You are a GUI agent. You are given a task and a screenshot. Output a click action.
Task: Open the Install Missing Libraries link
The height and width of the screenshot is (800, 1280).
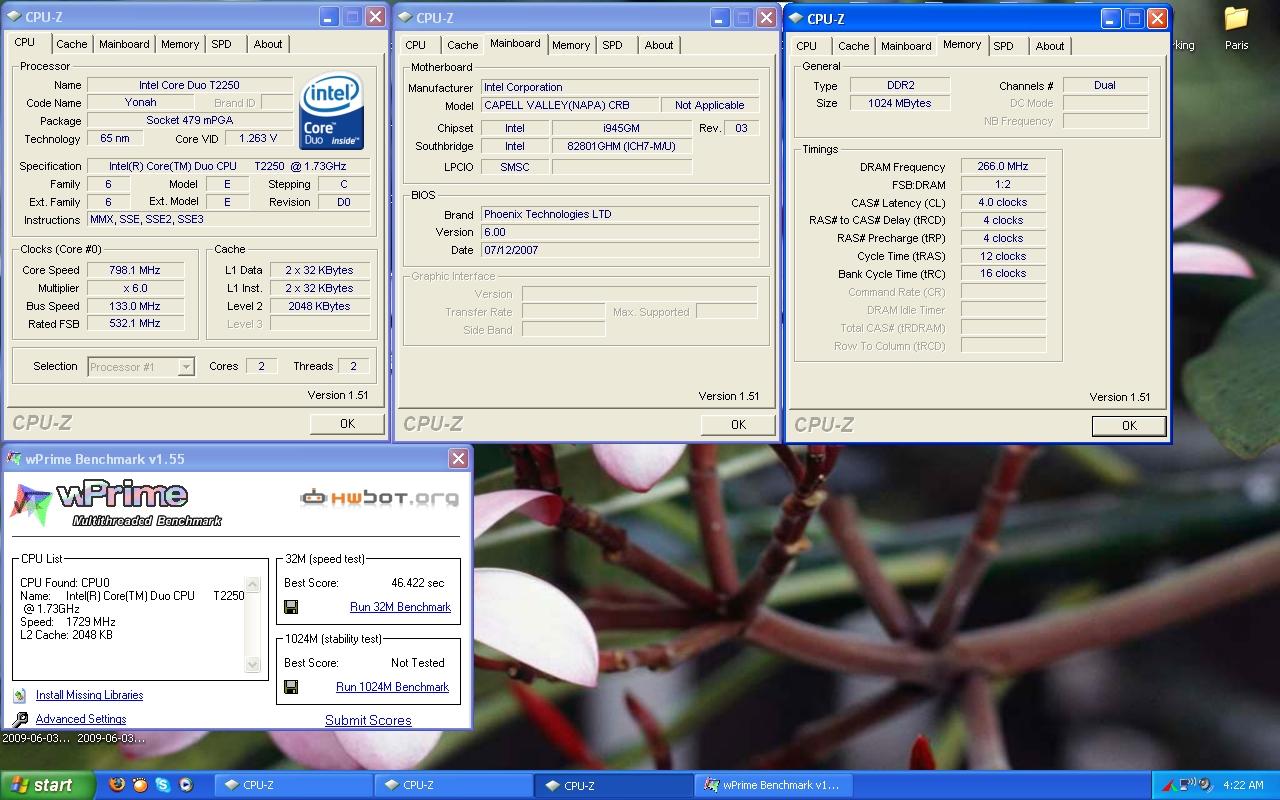click(x=89, y=695)
